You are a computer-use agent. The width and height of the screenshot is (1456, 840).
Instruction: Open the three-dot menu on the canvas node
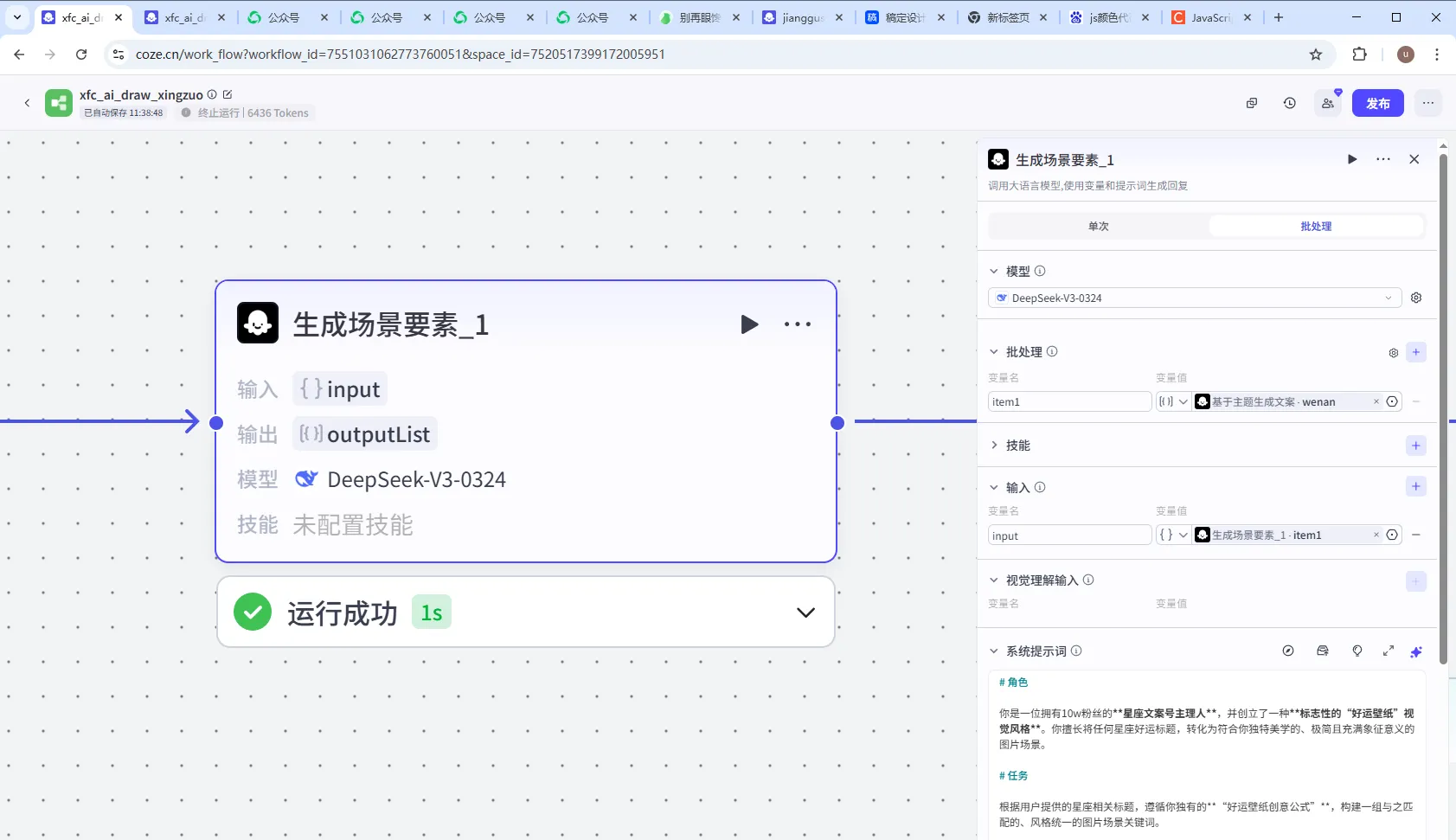click(797, 324)
